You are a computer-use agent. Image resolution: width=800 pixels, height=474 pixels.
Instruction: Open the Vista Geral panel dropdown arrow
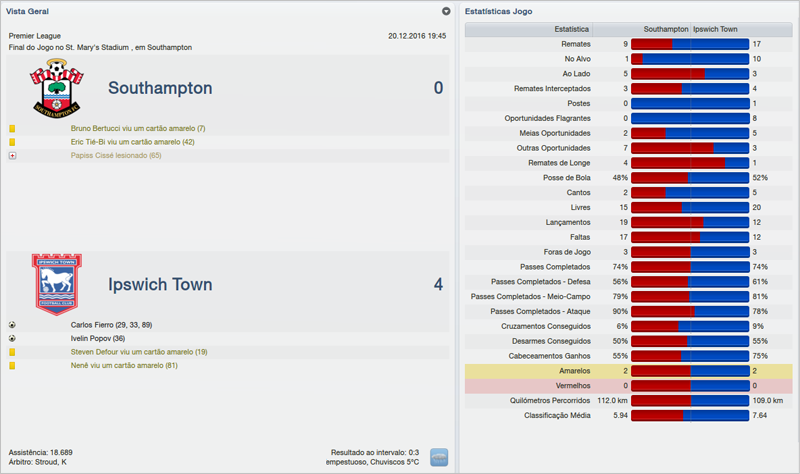[x=447, y=11]
